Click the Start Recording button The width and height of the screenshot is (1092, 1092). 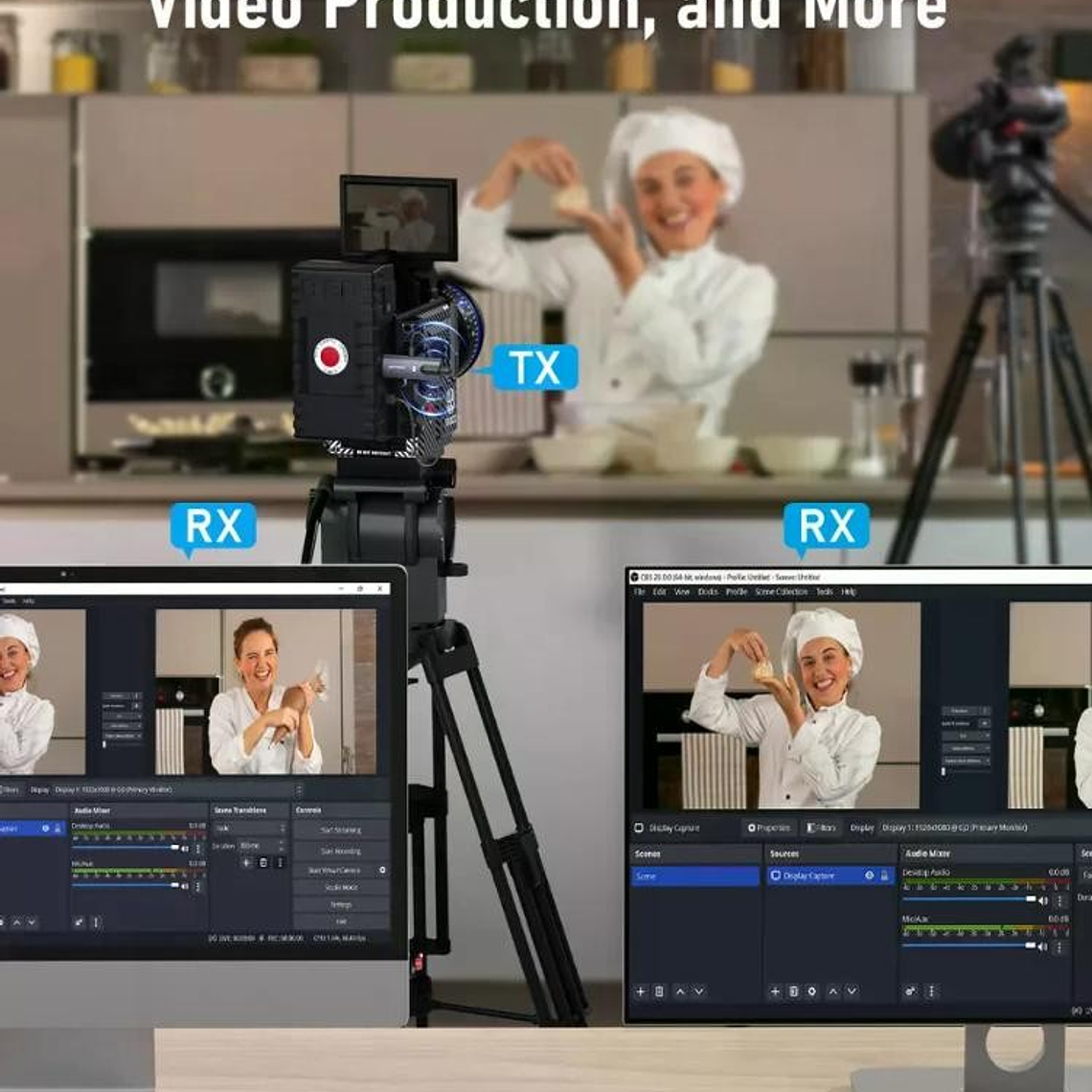click(342, 851)
